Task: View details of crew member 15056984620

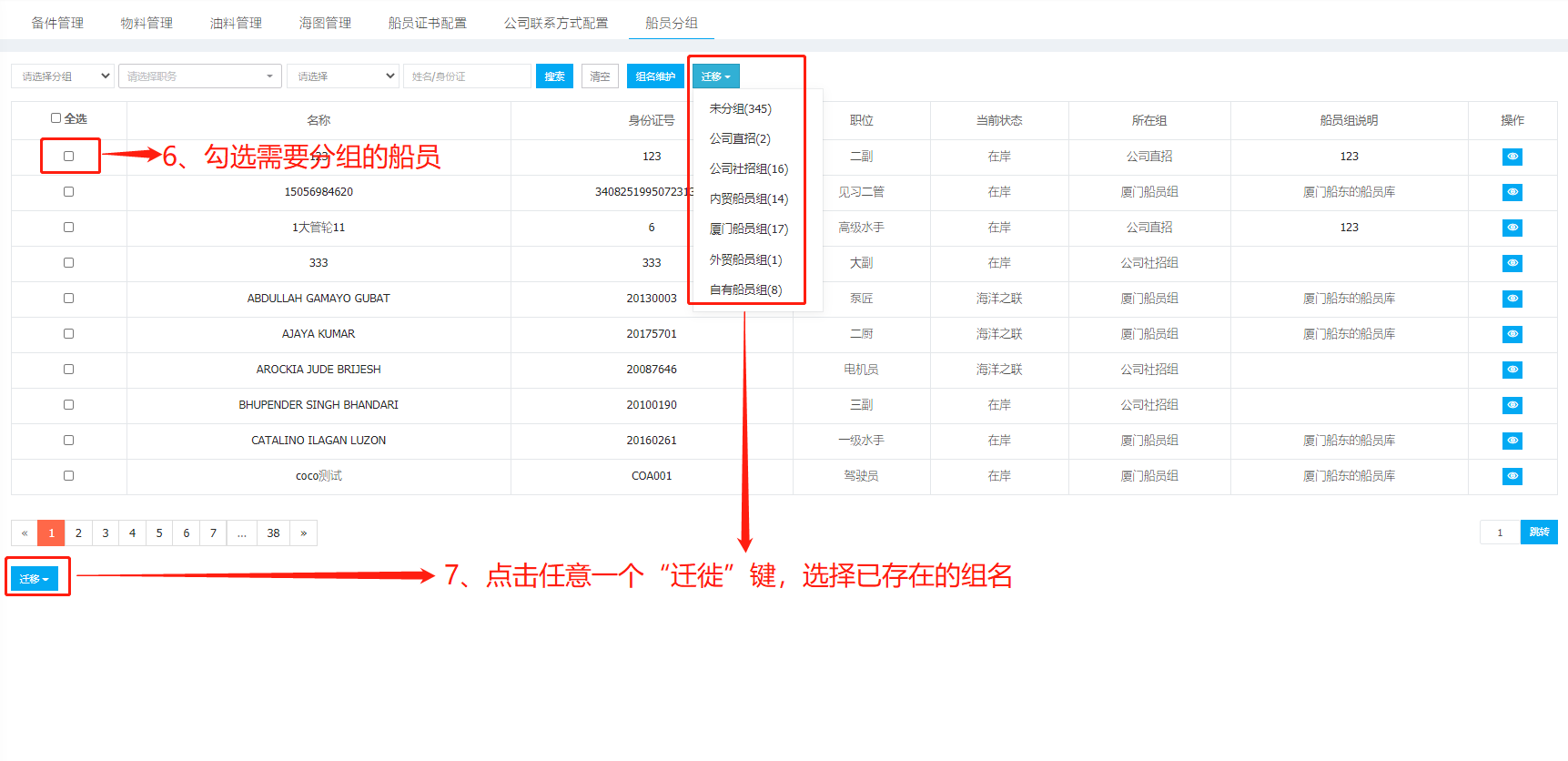Action: [1512, 192]
